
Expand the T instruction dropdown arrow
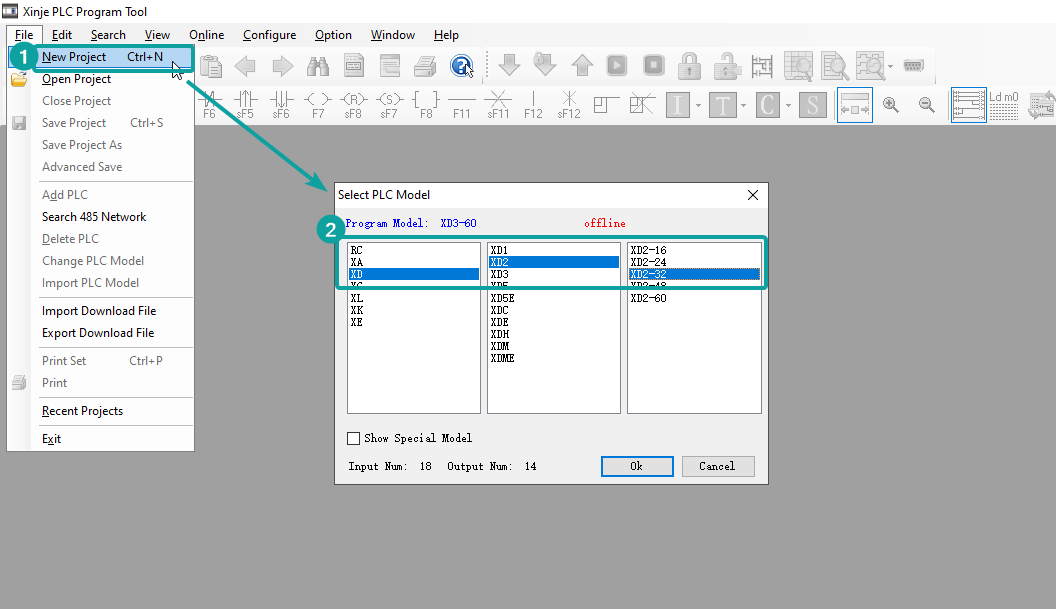tap(744, 105)
